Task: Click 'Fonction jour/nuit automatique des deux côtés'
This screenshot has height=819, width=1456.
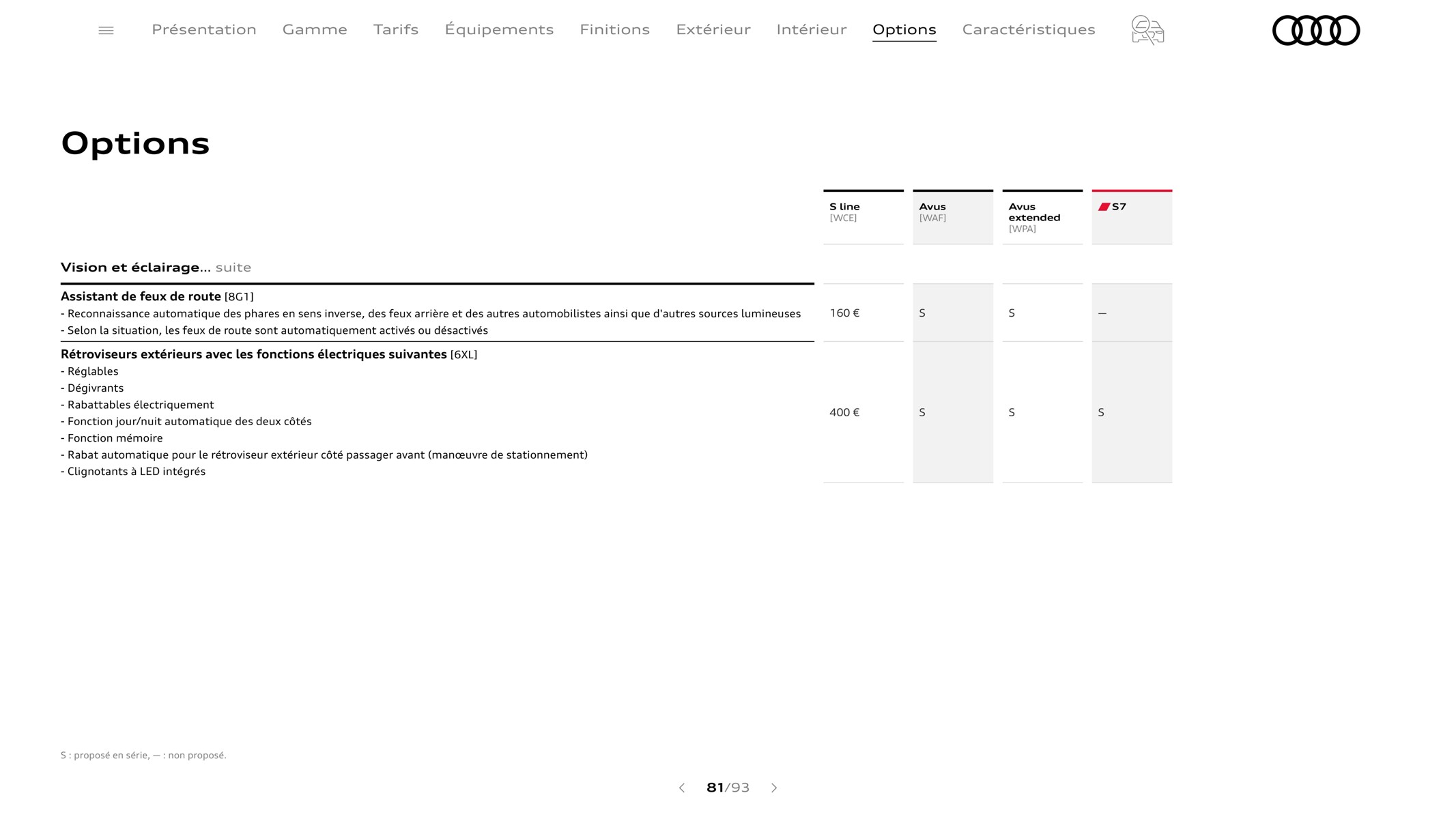Action: pos(186,422)
